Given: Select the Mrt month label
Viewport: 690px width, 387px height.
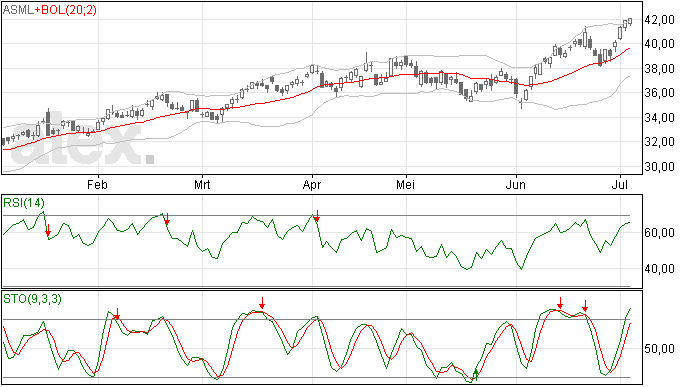Looking at the screenshot, I should pyautogui.click(x=202, y=184).
